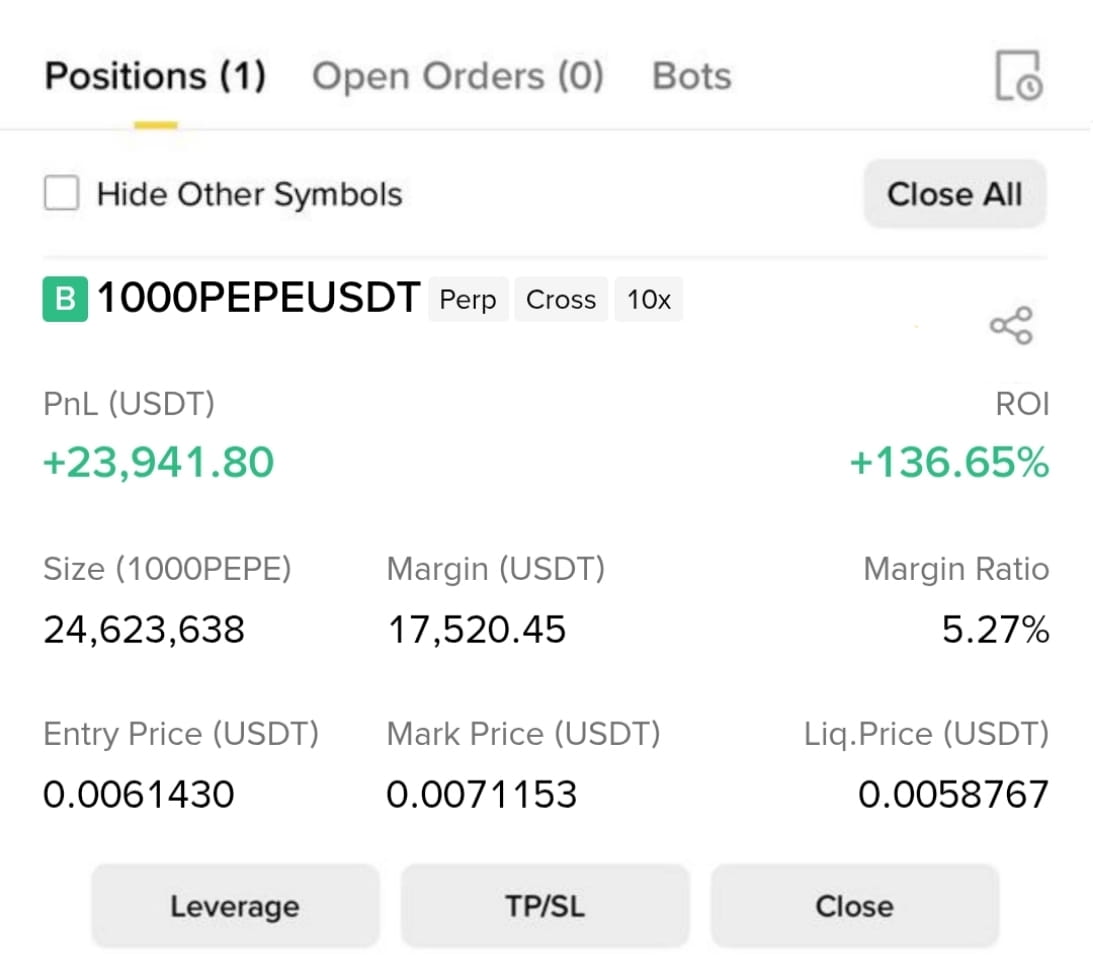Viewport: 1093px width, 968px height.
Task: Tap the +23,941.80 PnL value
Action: (x=158, y=462)
